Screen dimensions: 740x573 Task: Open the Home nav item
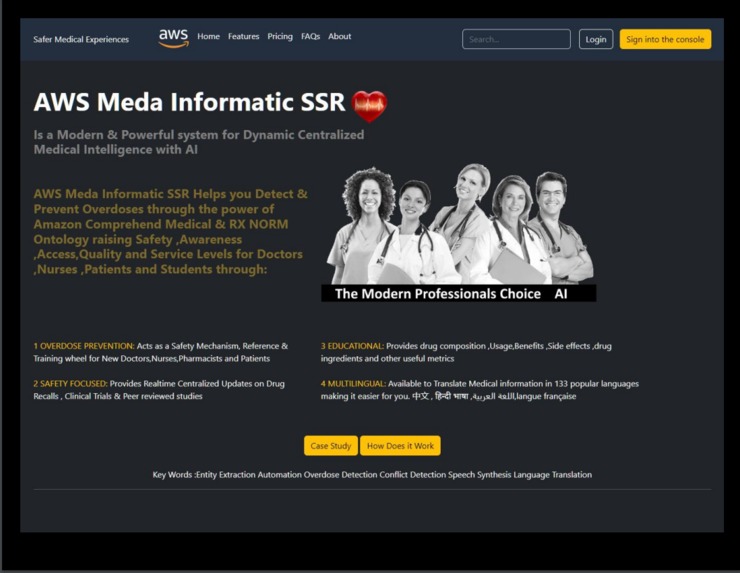click(209, 36)
